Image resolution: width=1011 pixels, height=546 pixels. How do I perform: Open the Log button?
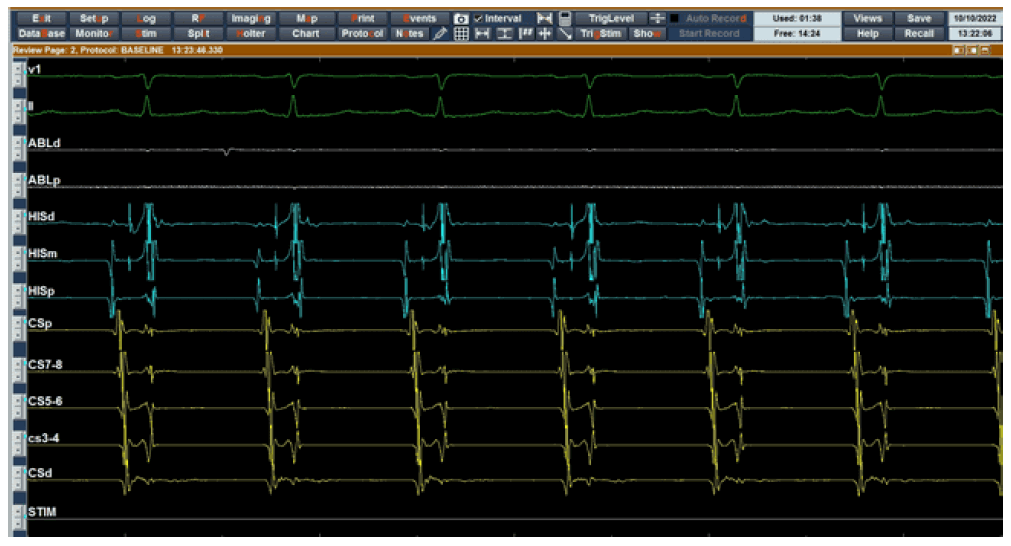tap(146, 19)
